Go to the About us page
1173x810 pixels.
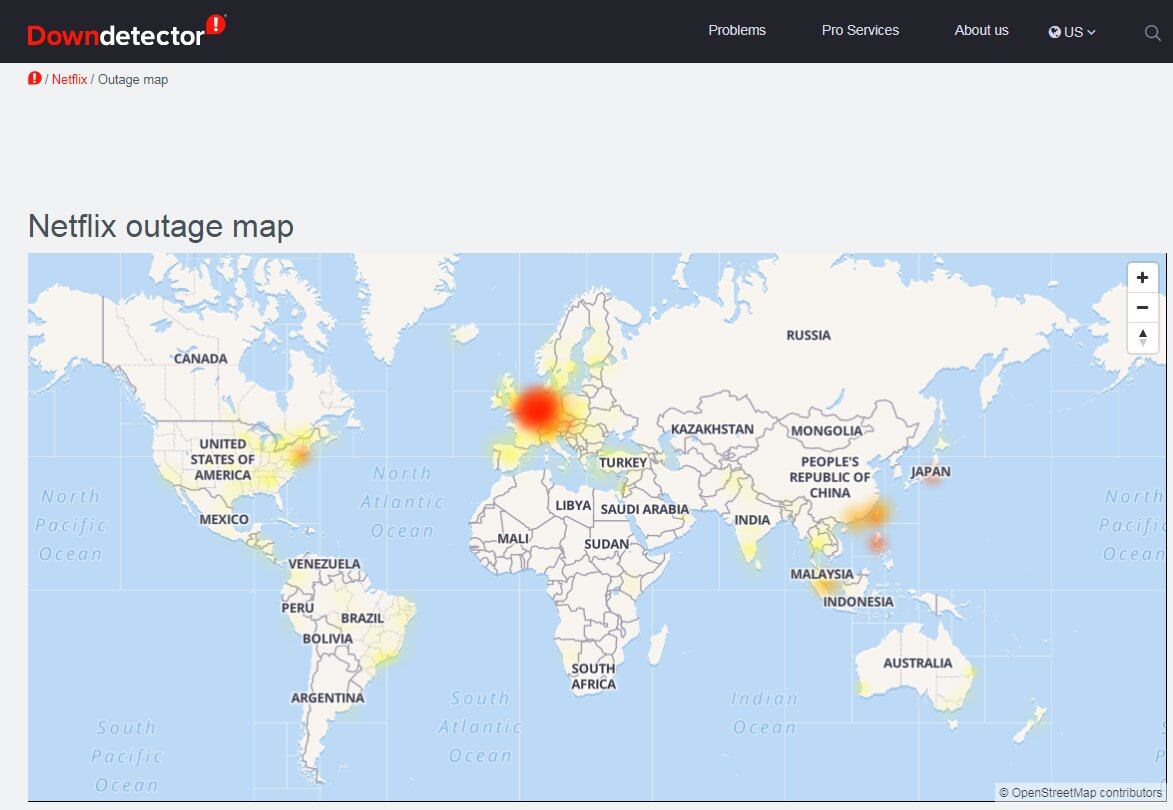pos(981,30)
